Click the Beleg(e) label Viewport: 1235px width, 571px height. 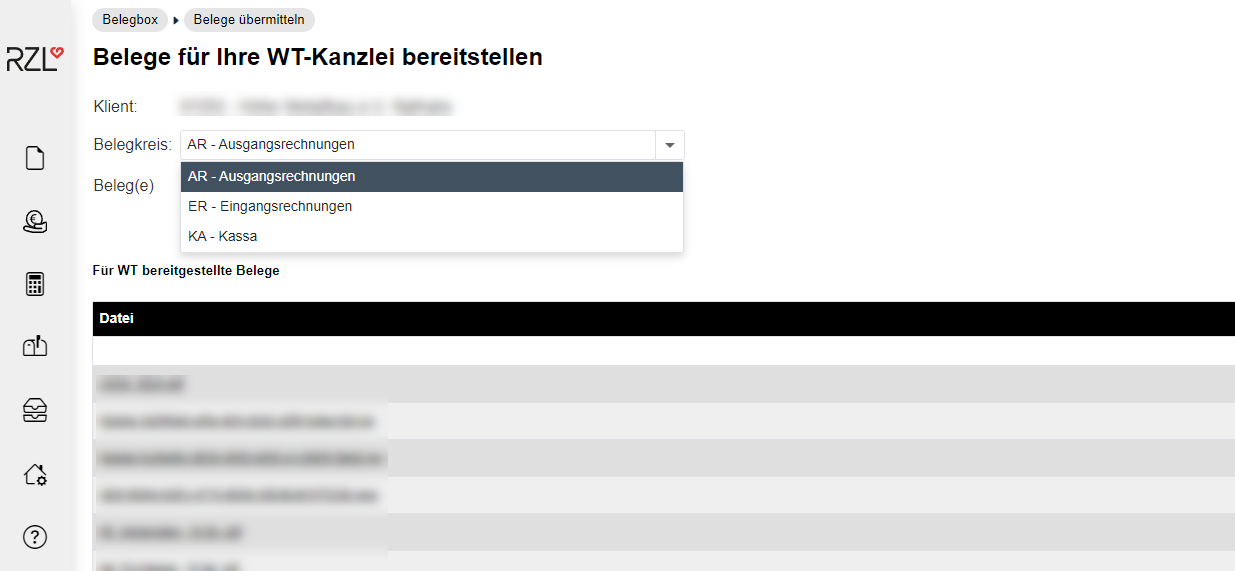pyautogui.click(x=124, y=186)
